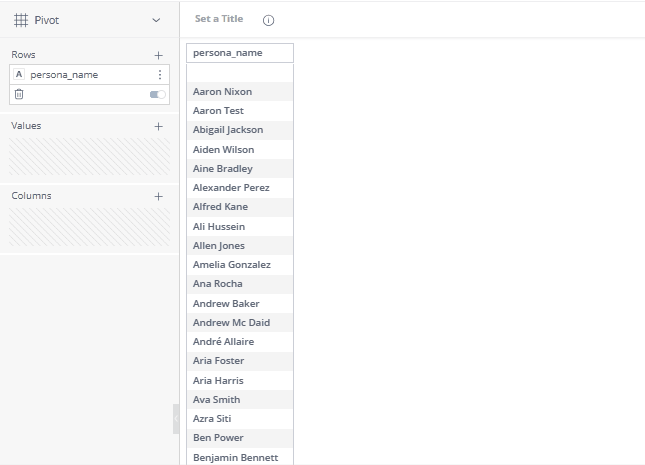Open the Pivot chart type dropdown

click(x=155, y=20)
